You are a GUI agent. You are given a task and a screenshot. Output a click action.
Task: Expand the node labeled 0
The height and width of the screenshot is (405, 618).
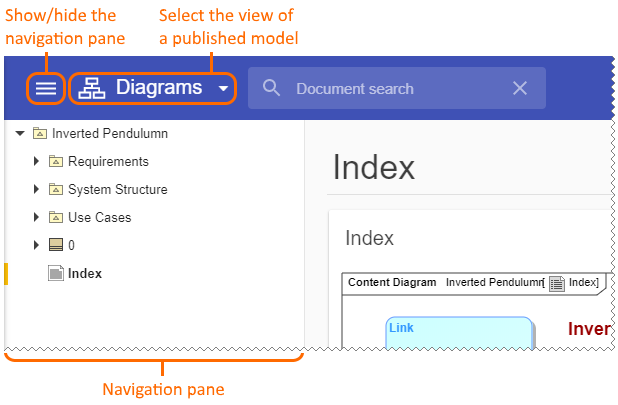click(37, 245)
